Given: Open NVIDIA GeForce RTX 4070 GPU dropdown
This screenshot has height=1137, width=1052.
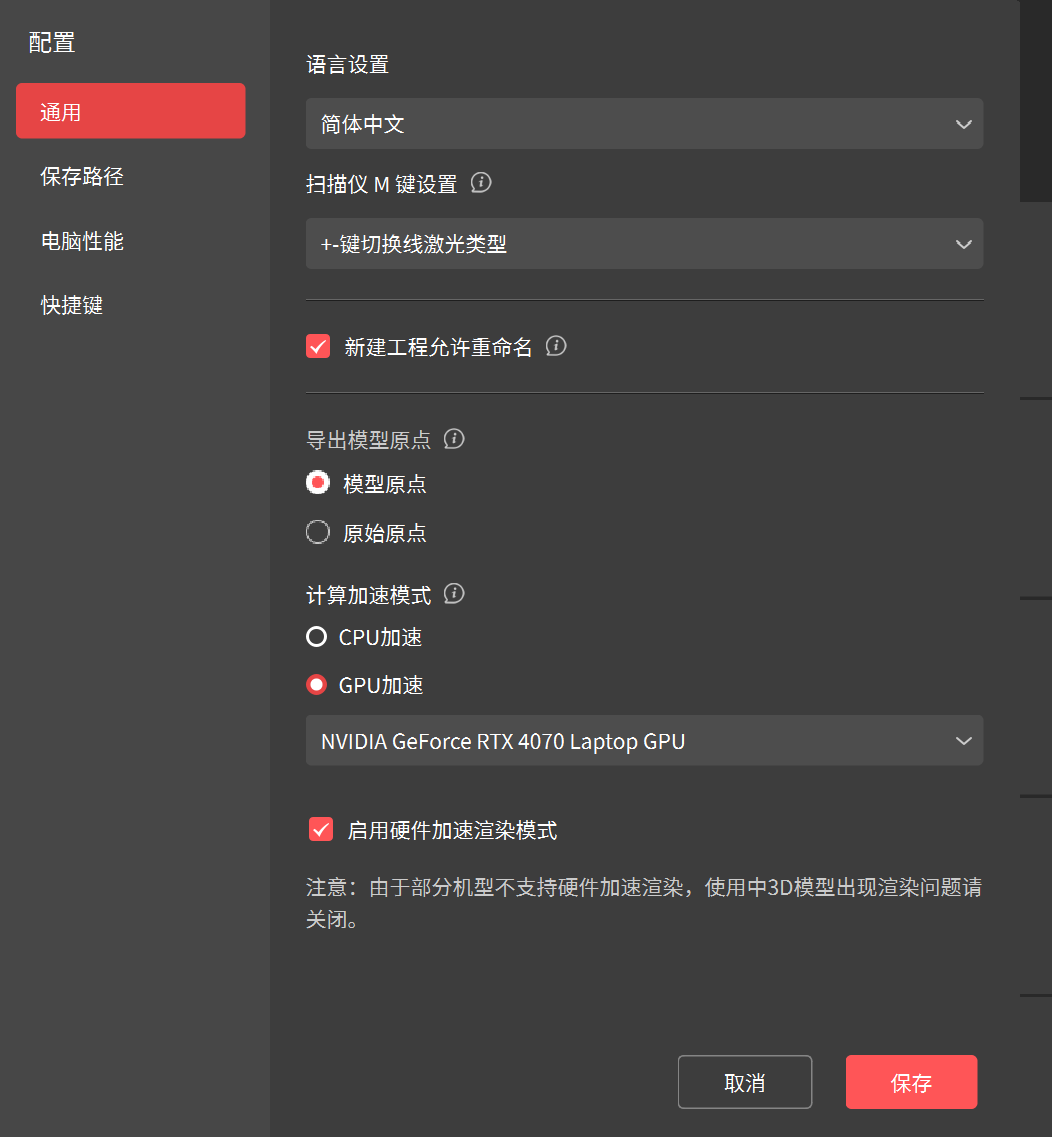Looking at the screenshot, I should tap(644, 741).
